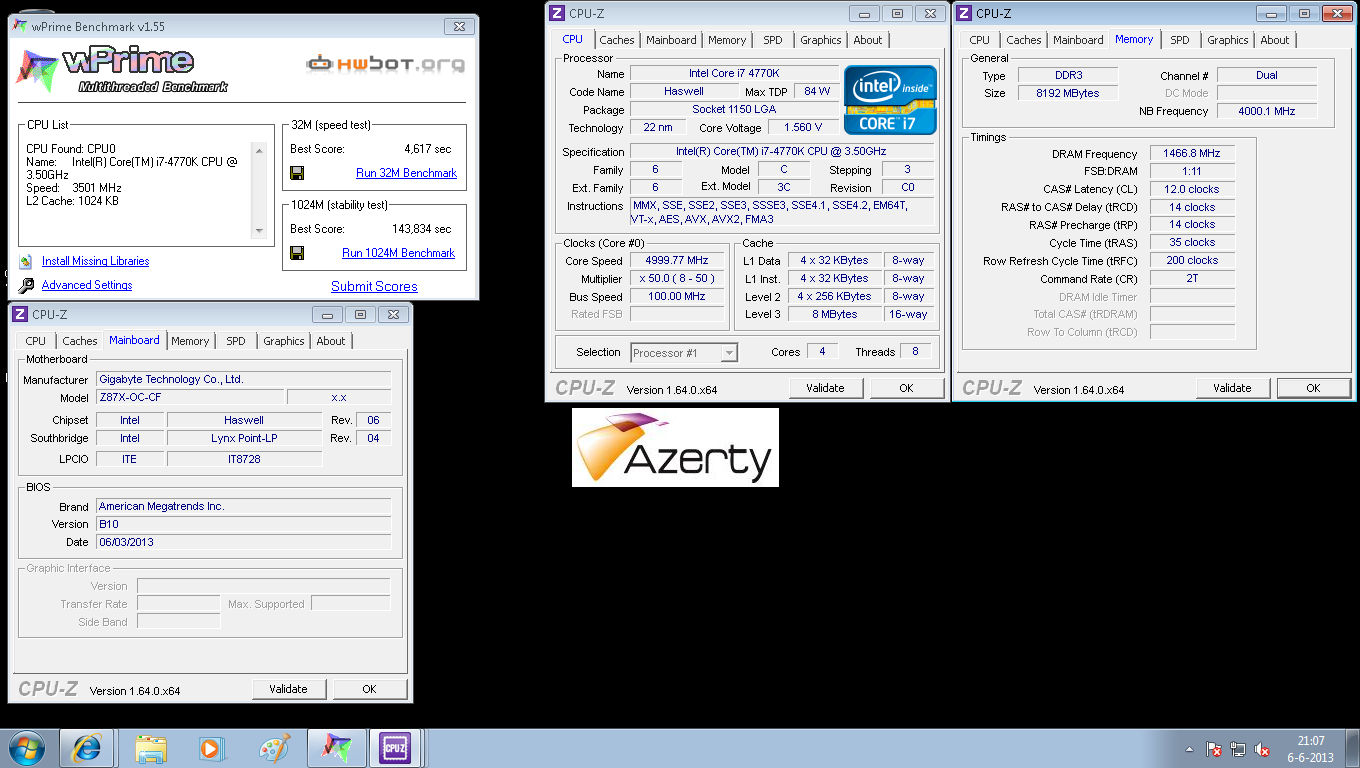Click muted volume tray icon
Image resolution: width=1360 pixels, height=768 pixels.
[1263, 749]
